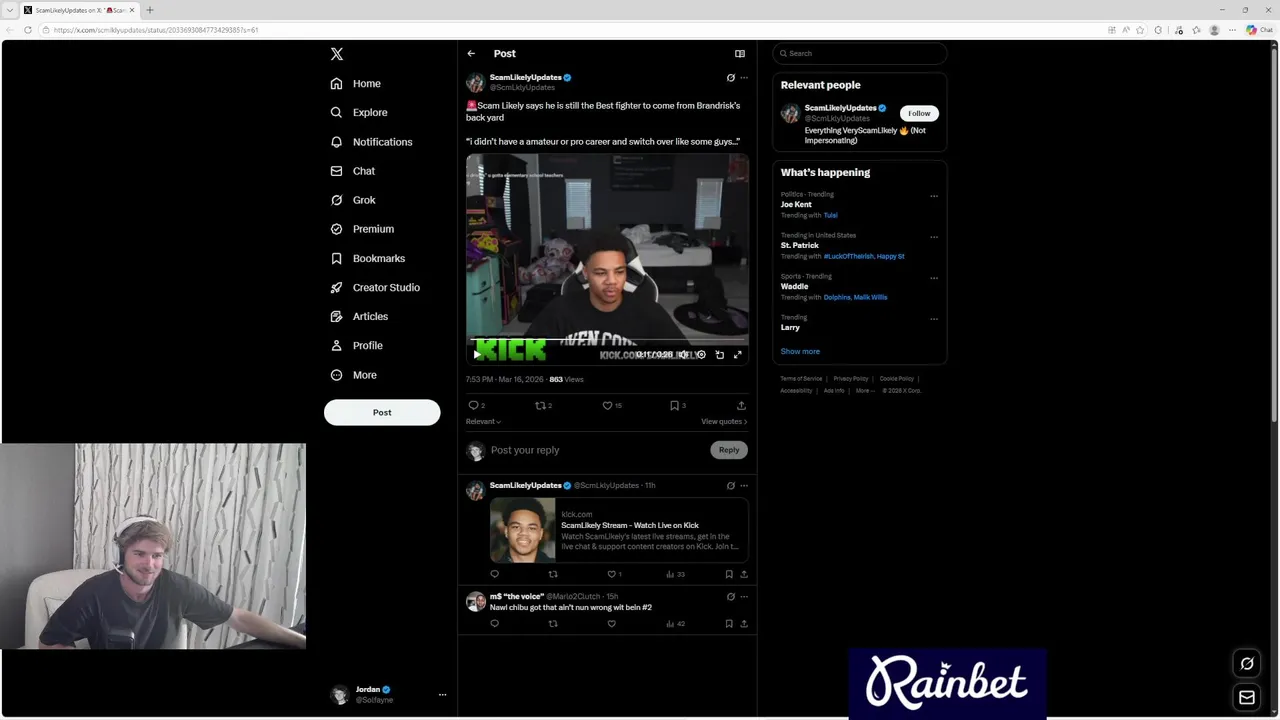Switch the video to fullscreen
The image size is (1280, 720).
pyautogui.click(x=738, y=354)
